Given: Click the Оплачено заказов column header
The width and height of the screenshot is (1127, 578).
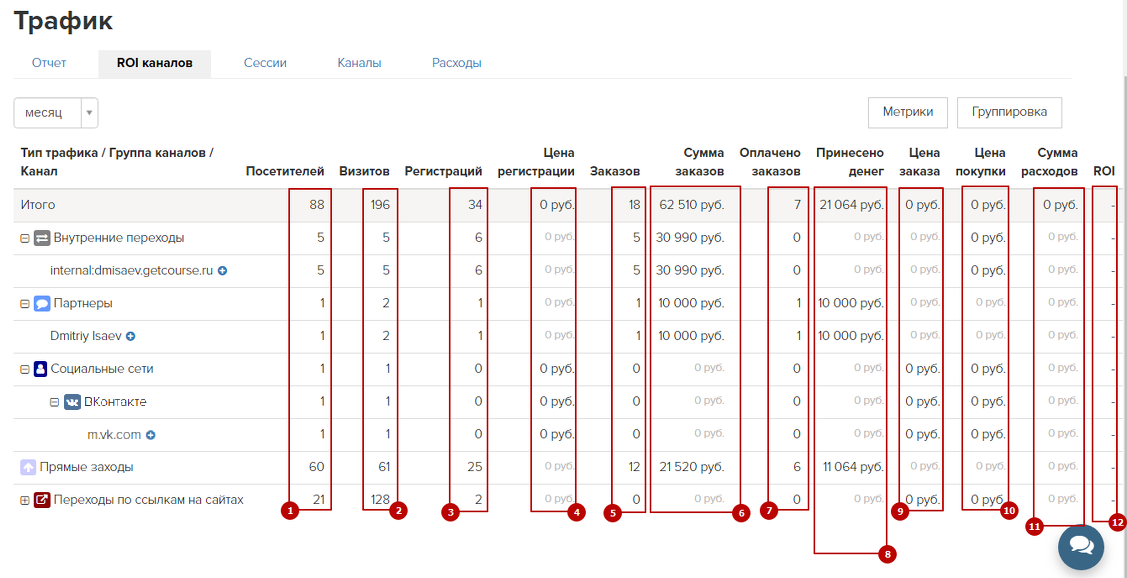Looking at the screenshot, I should (x=770, y=162).
